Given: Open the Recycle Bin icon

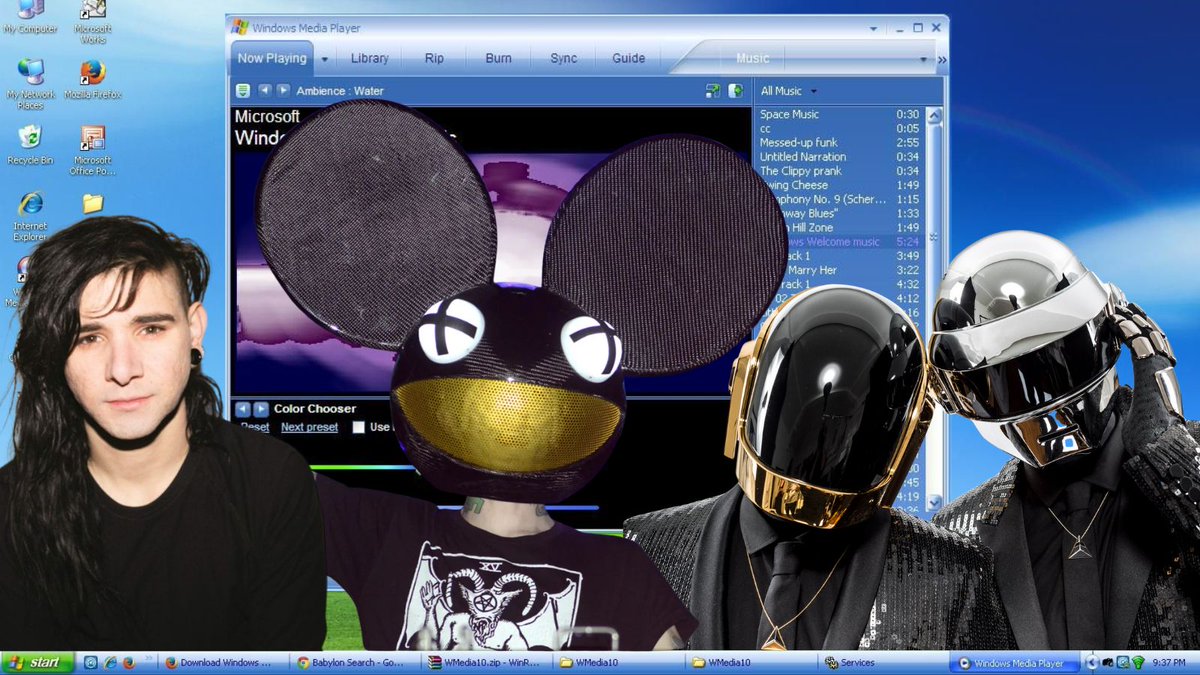Looking at the screenshot, I should [x=30, y=146].
